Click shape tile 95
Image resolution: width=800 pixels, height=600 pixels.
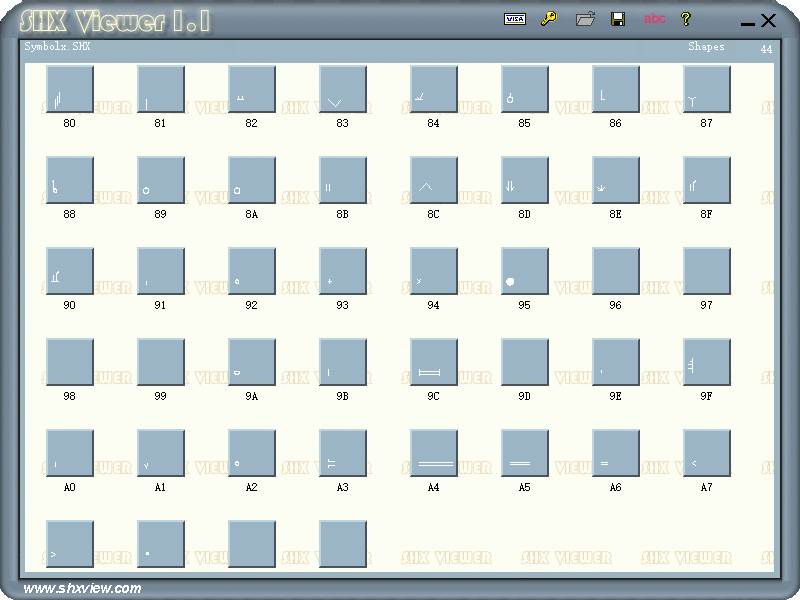525,272
